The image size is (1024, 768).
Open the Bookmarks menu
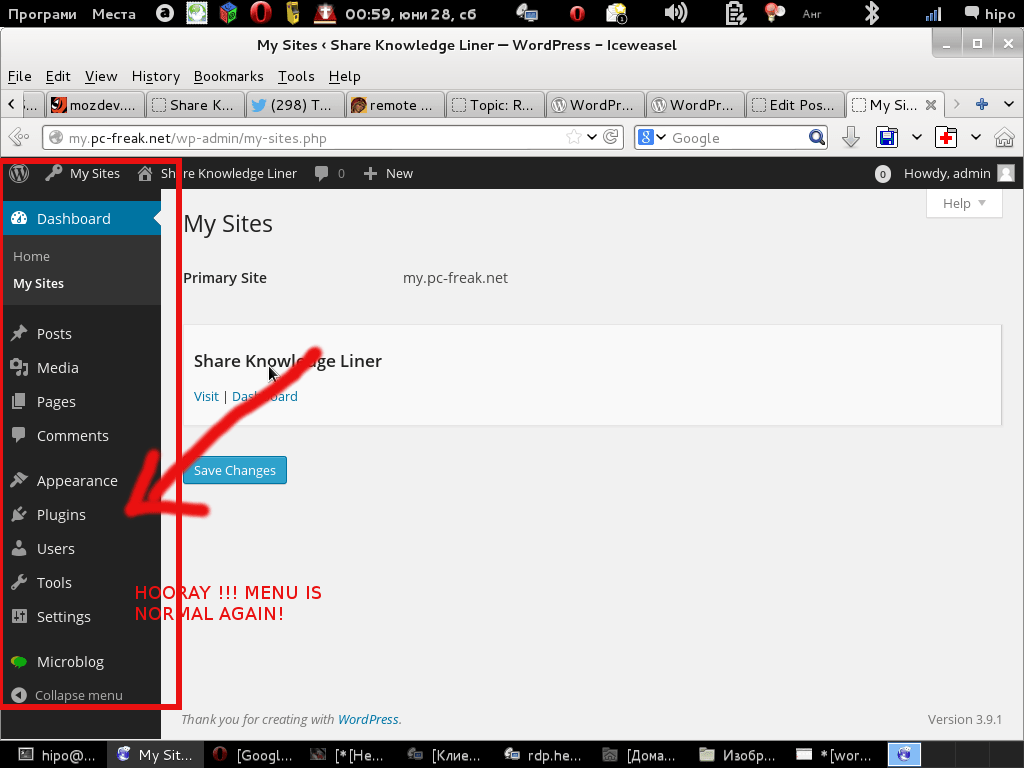(x=228, y=76)
